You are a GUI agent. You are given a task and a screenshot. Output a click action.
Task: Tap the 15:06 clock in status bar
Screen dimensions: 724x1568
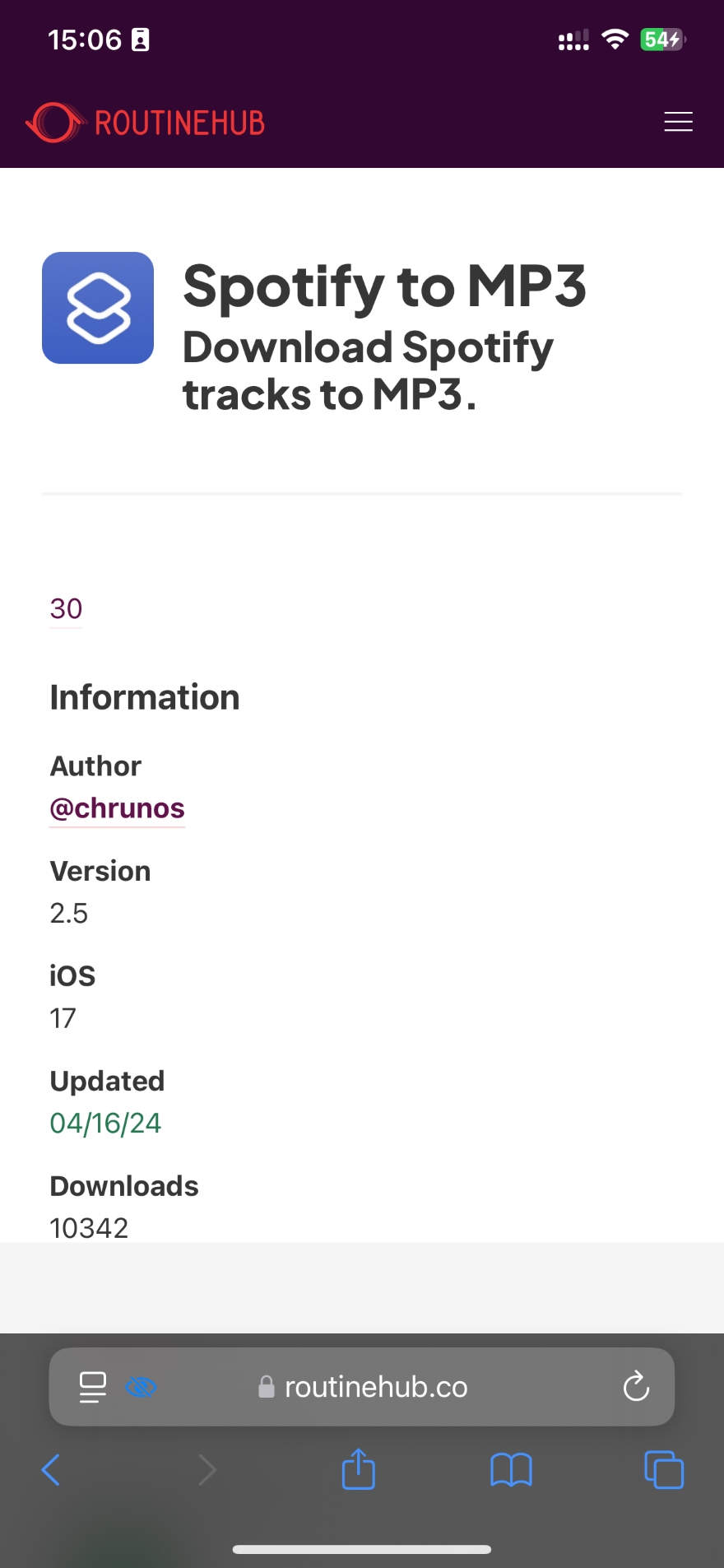click(x=85, y=40)
